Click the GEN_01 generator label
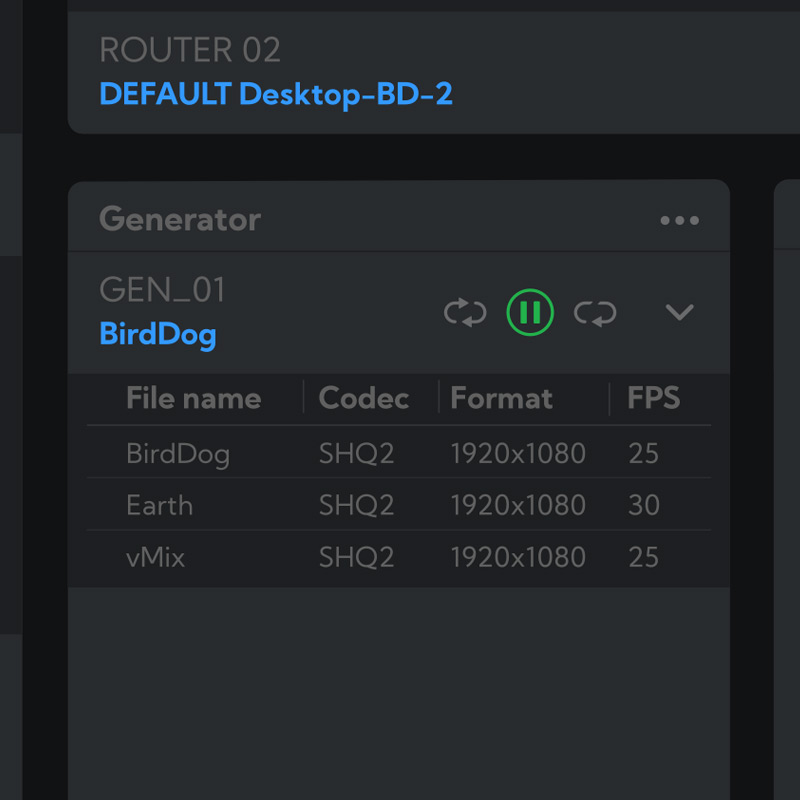This screenshot has height=800, width=800. coord(162,289)
